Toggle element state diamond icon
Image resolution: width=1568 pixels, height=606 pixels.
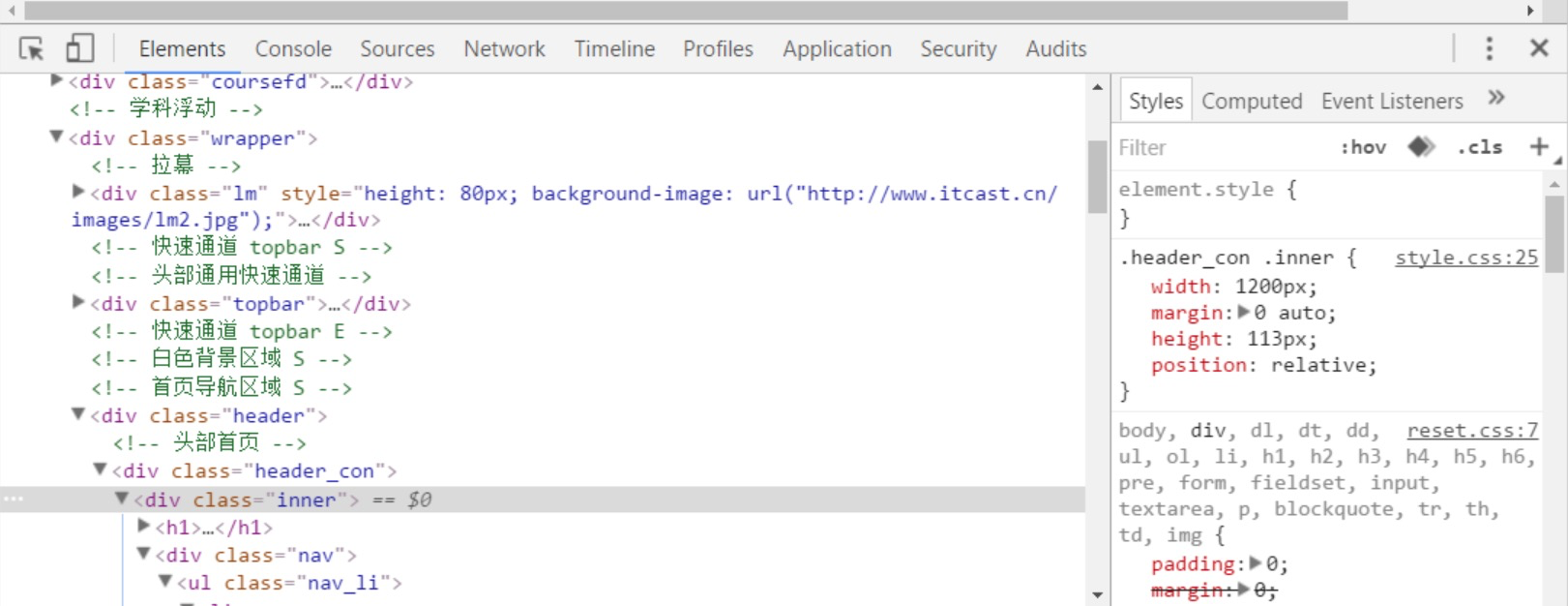[1421, 147]
